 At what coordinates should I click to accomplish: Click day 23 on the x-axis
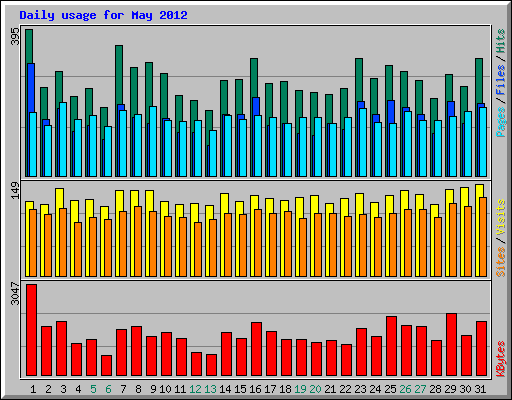(360, 389)
